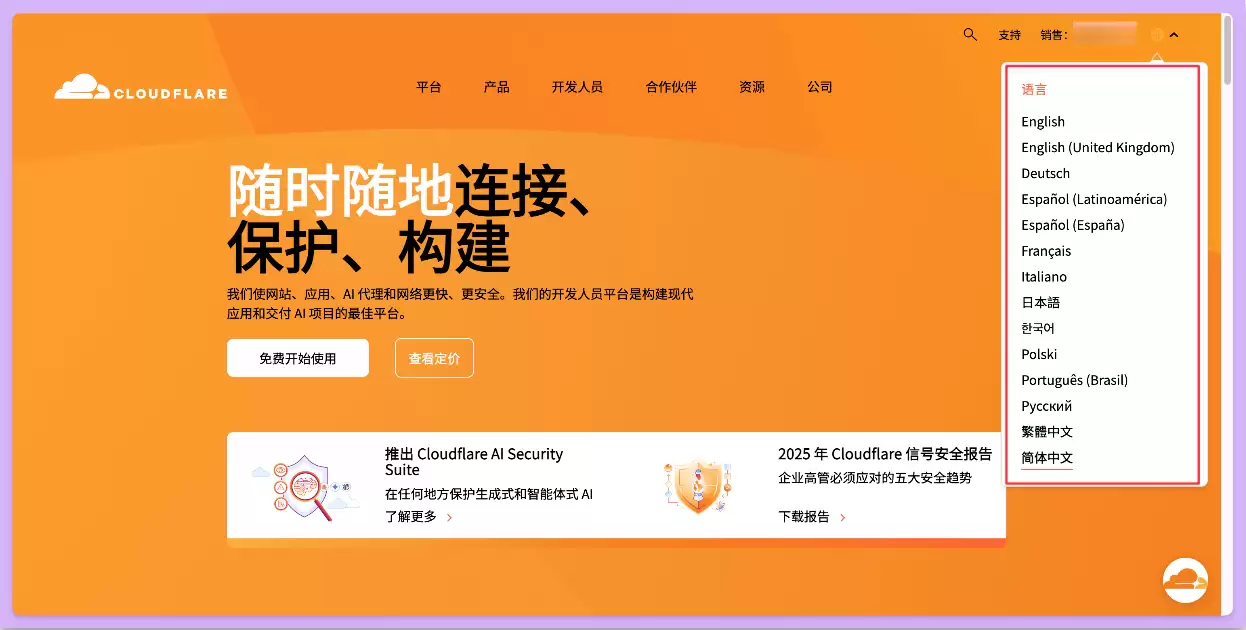
Task: Open the 平台 menu
Action: [x=429, y=87]
